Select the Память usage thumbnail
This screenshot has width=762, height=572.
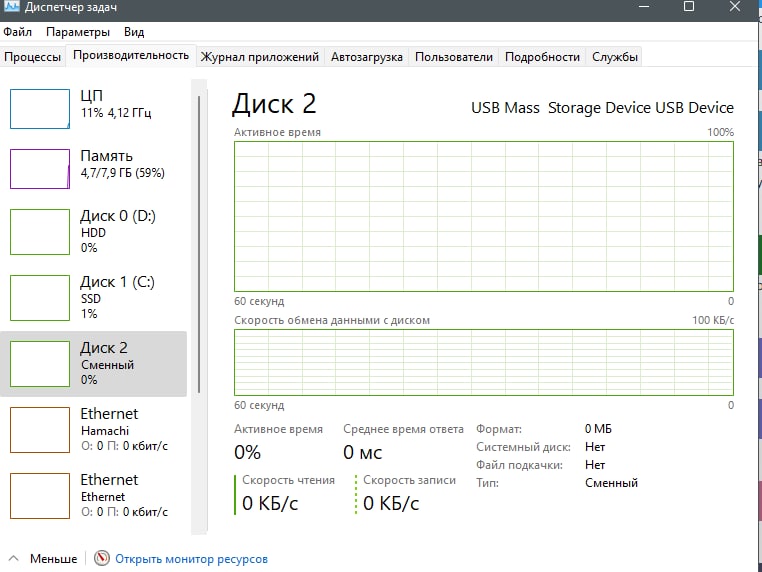pos(40,169)
